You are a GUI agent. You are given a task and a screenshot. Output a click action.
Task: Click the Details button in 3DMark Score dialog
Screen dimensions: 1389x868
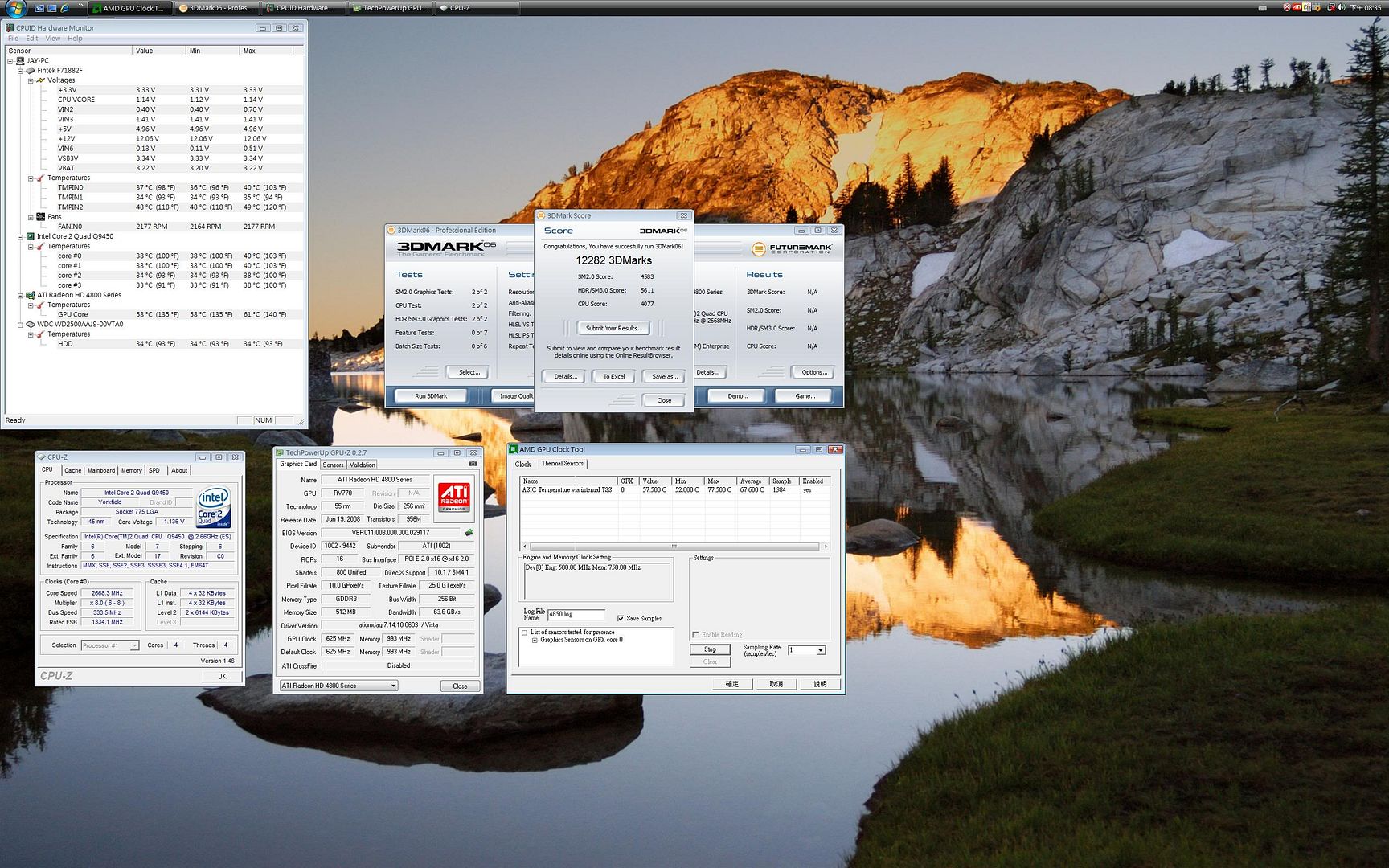tap(565, 376)
